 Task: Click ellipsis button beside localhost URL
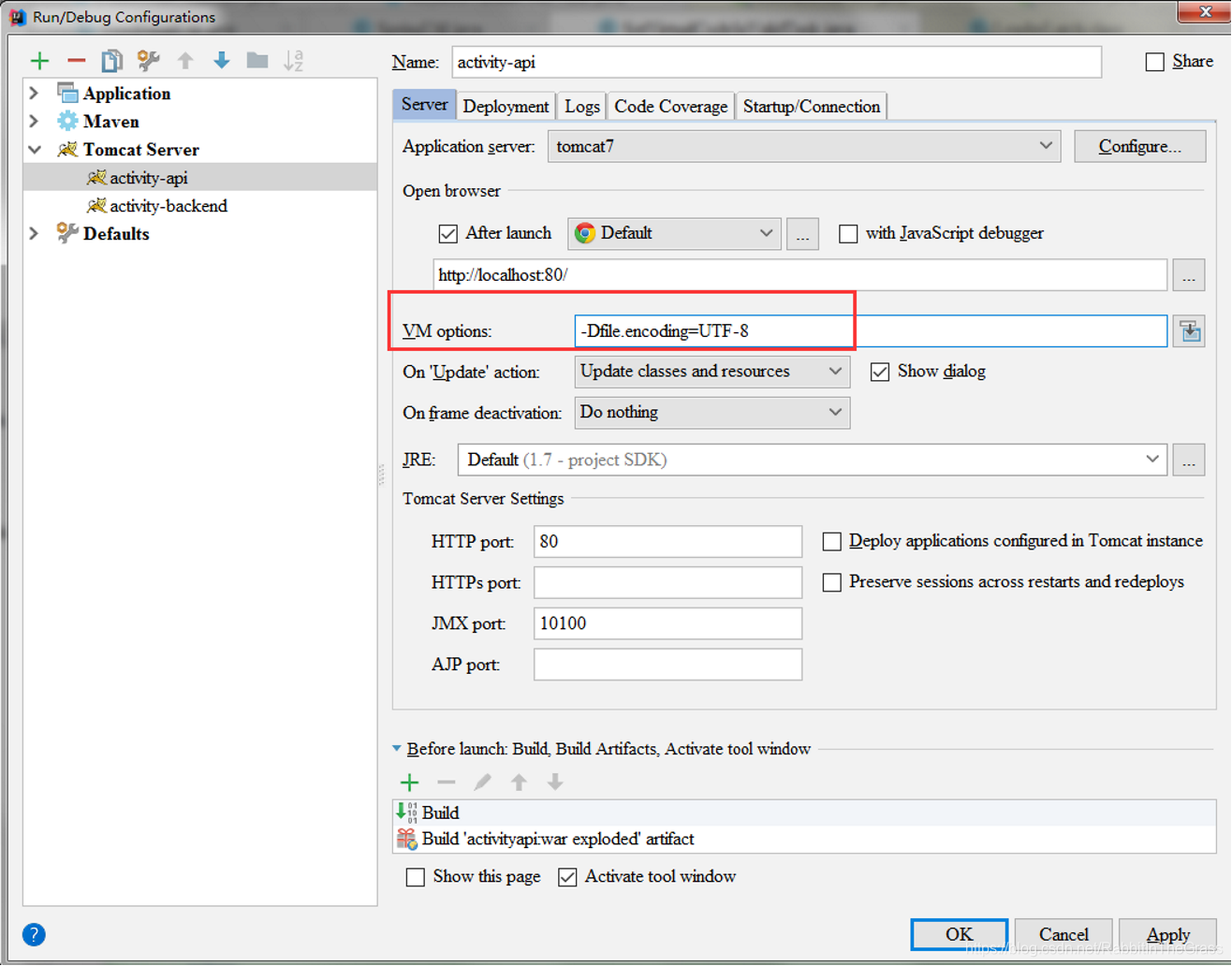pos(1189,275)
